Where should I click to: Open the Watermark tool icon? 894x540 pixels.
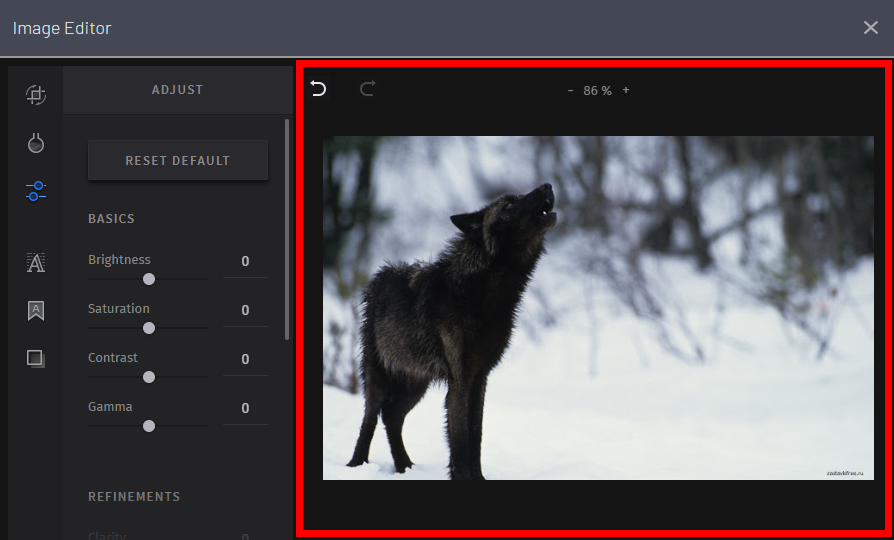point(36,311)
